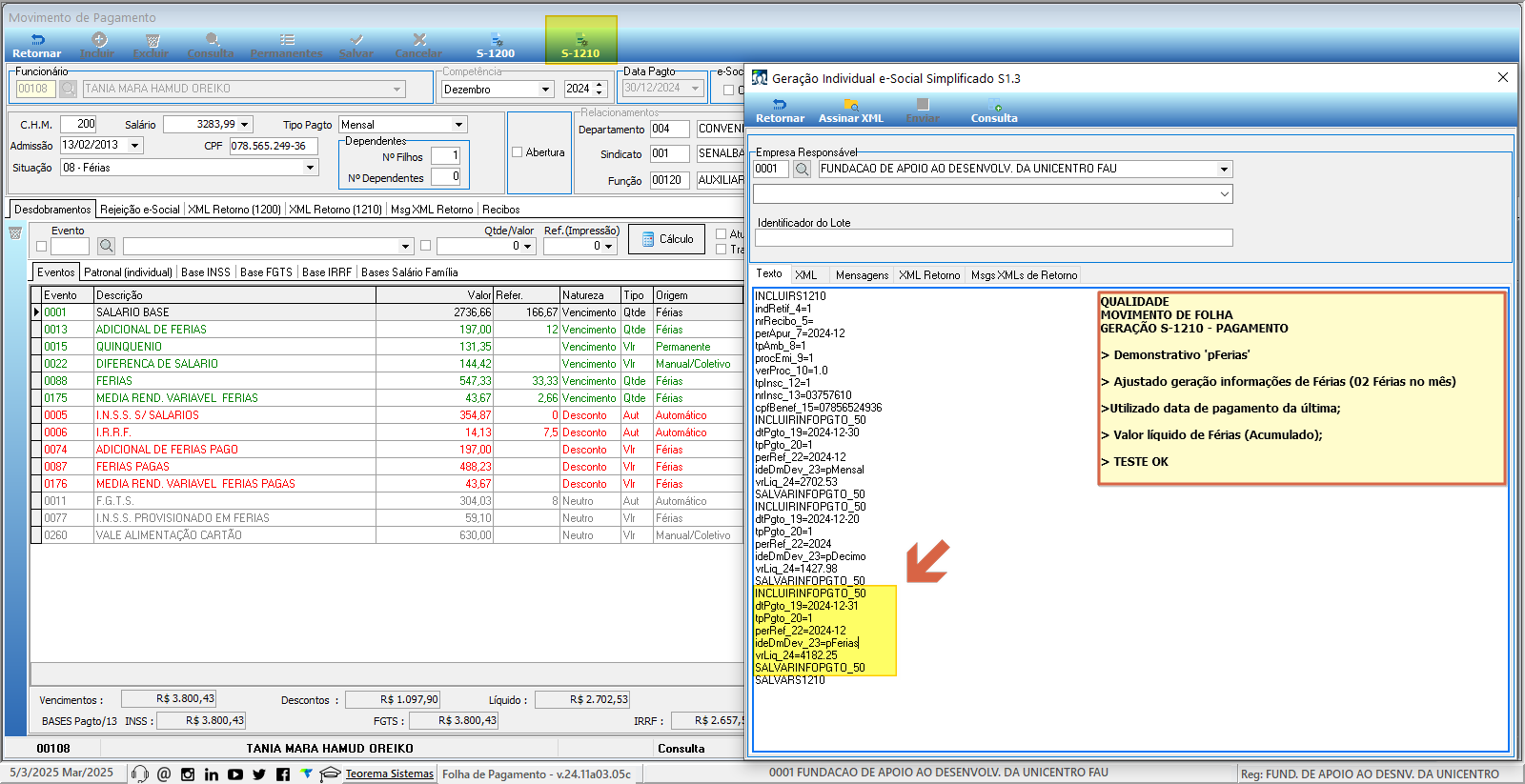Open the Evento description dropdown
Screen dimensions: 1525x784
405,246
